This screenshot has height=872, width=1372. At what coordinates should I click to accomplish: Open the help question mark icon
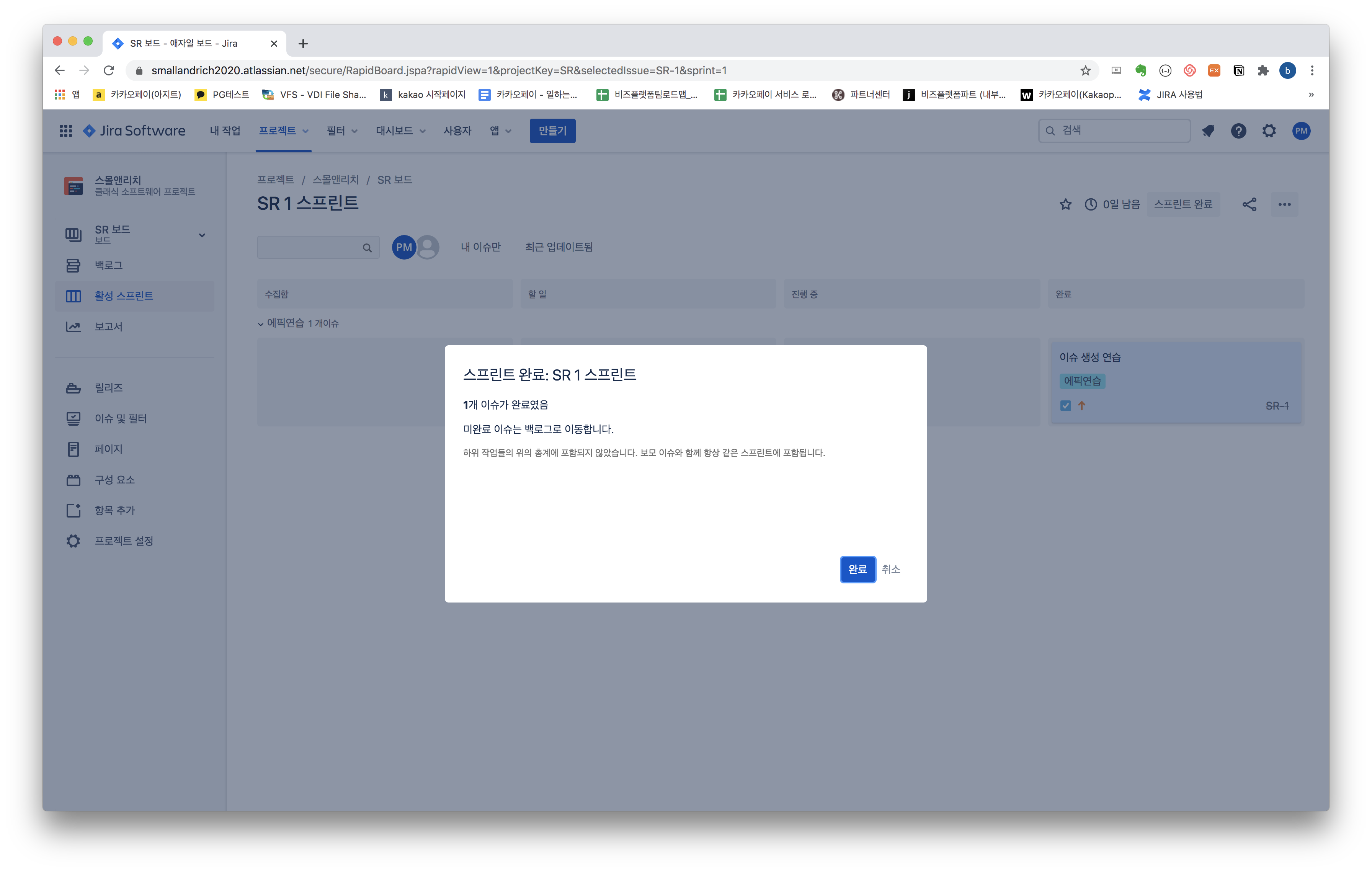(1238, 131)
